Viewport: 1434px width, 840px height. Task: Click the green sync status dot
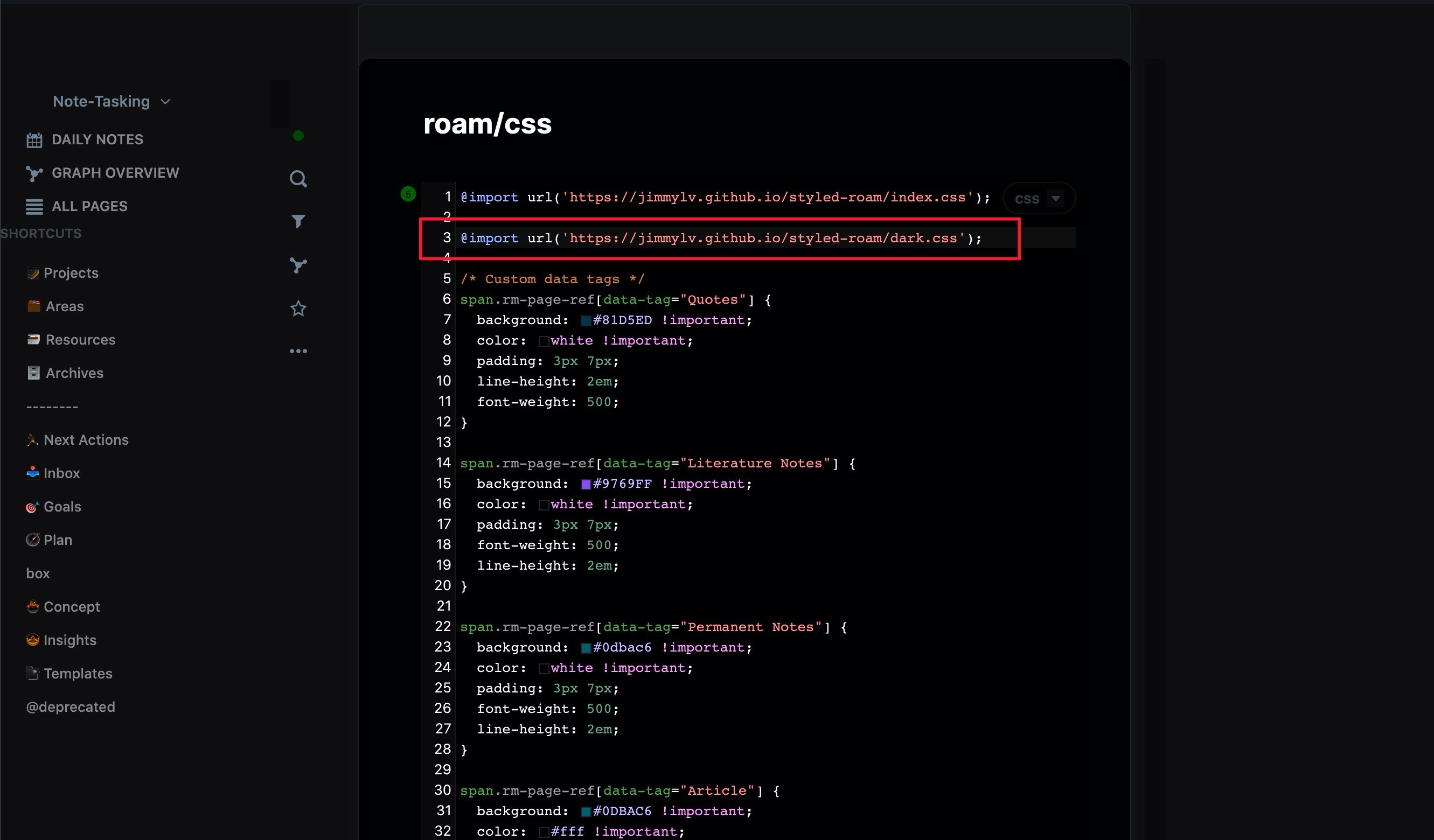(x=298, y=136)
